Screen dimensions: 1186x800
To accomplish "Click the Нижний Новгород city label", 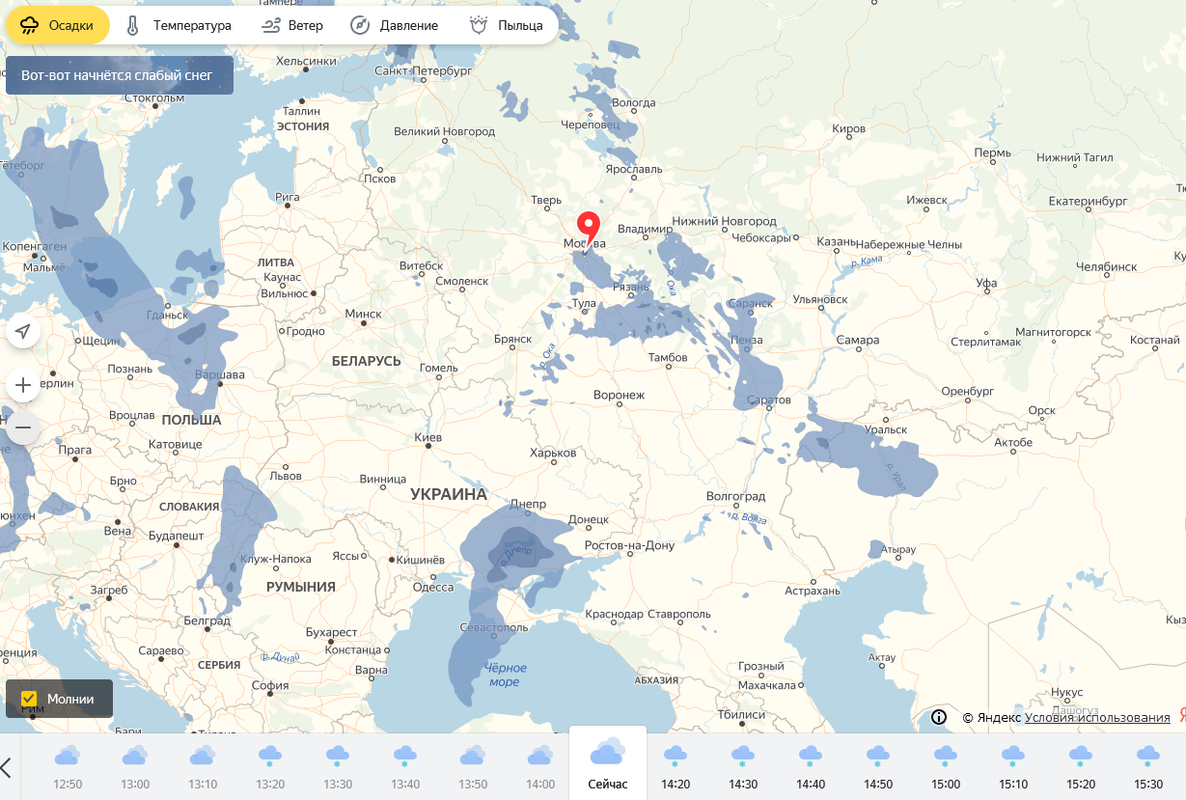I will pyautogui.click(x=724, y=221).
